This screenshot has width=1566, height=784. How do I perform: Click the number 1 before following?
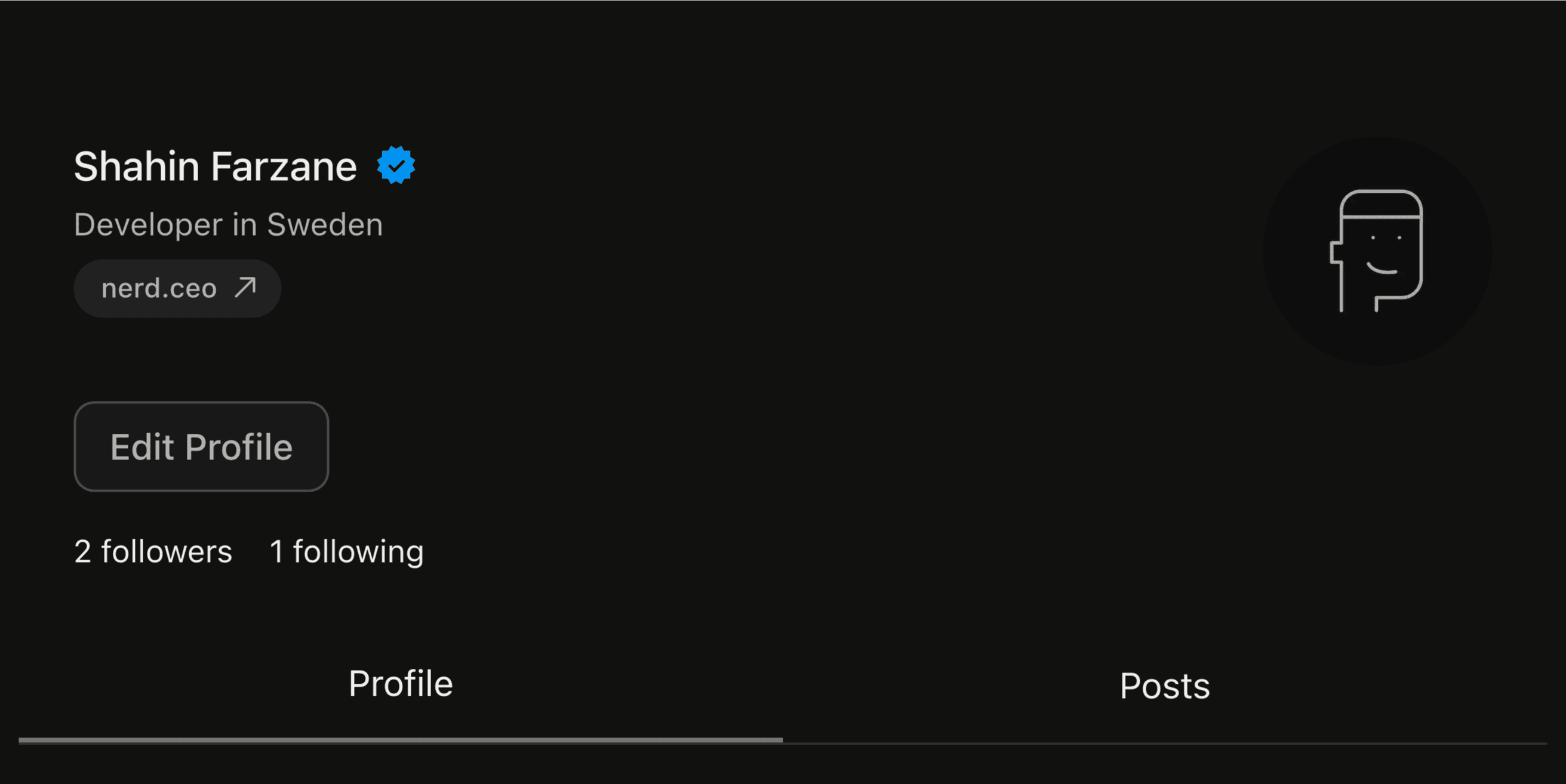[x=276, y=552]
